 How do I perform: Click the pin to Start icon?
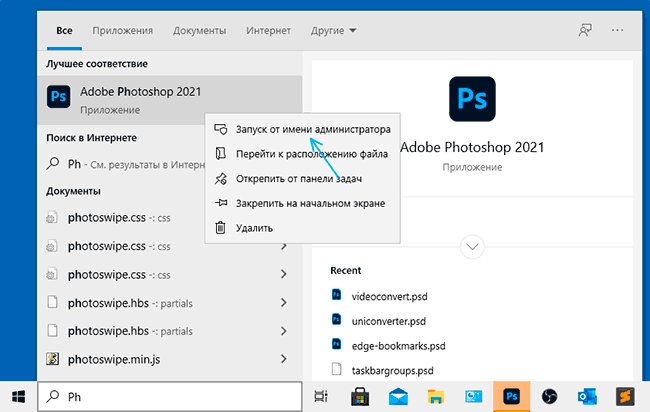[x=221, y=203]
